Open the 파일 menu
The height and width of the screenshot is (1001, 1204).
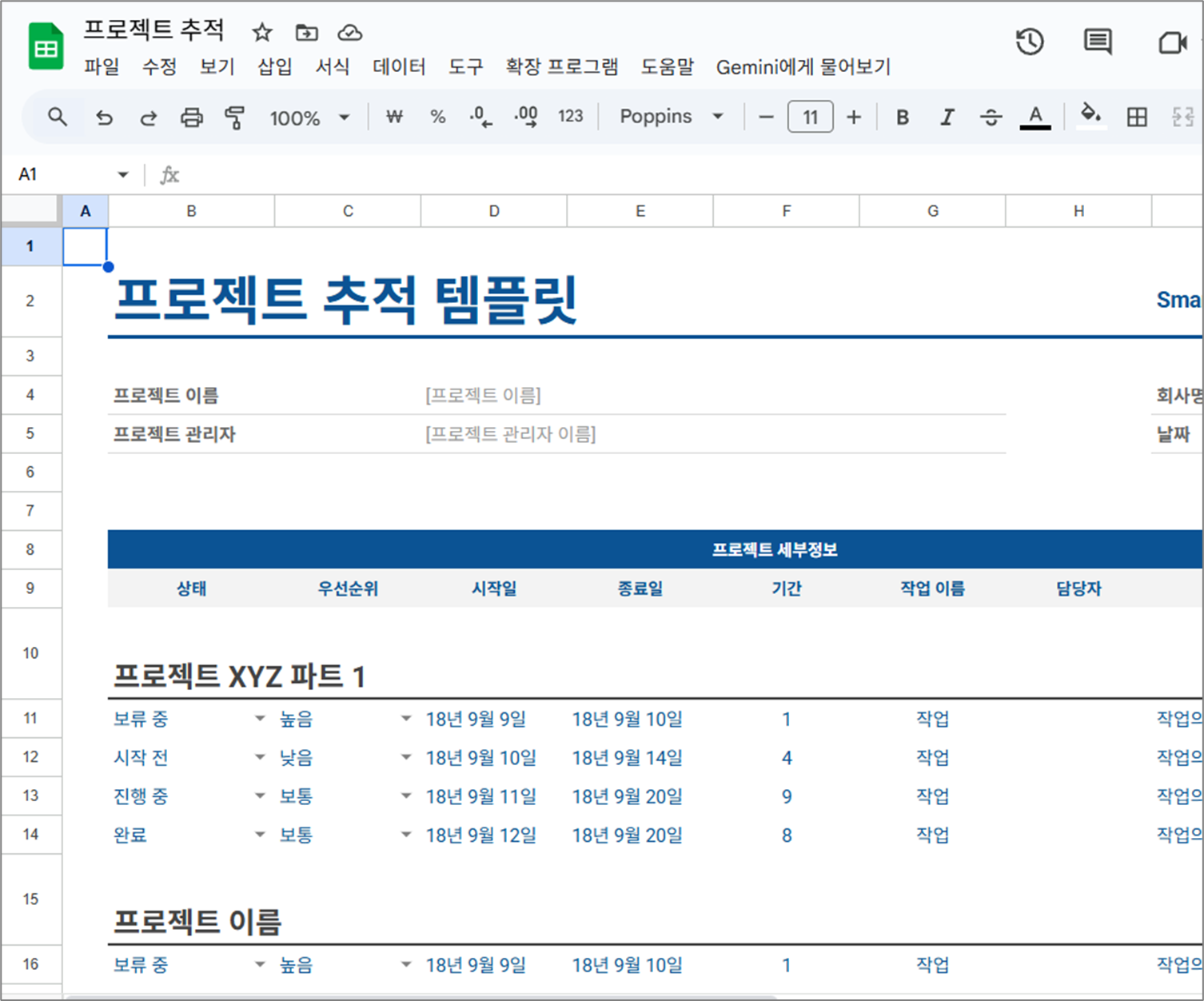tap(102, 67)
